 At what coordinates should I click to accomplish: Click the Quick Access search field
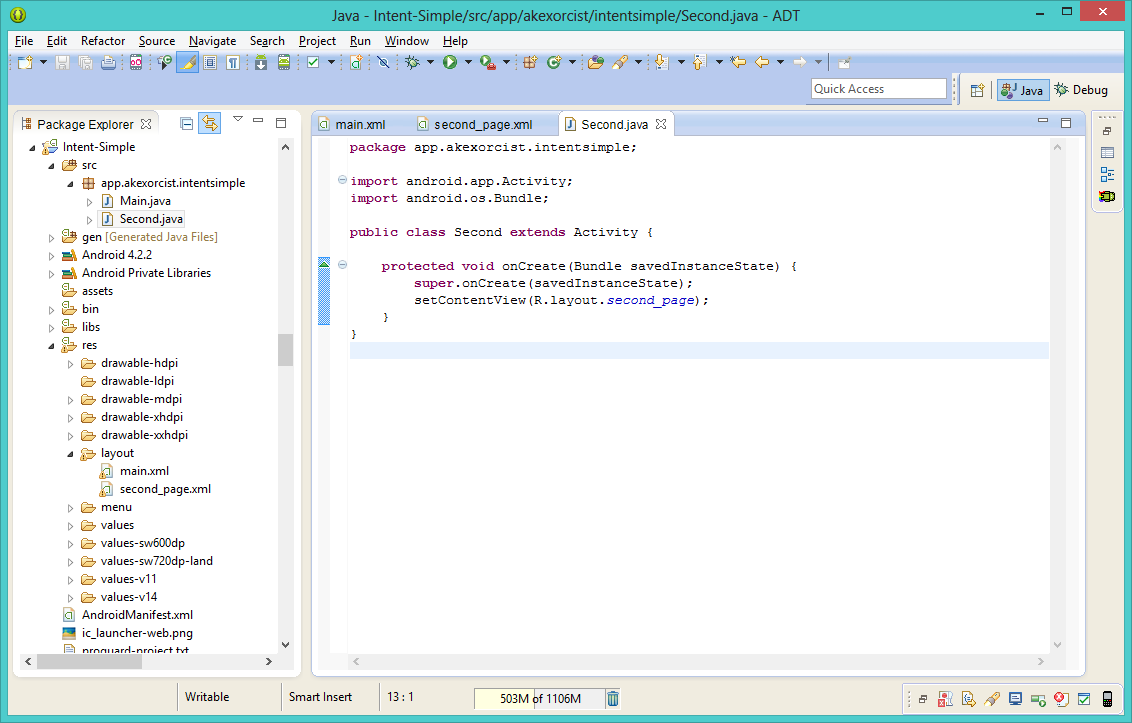(879, 89)
